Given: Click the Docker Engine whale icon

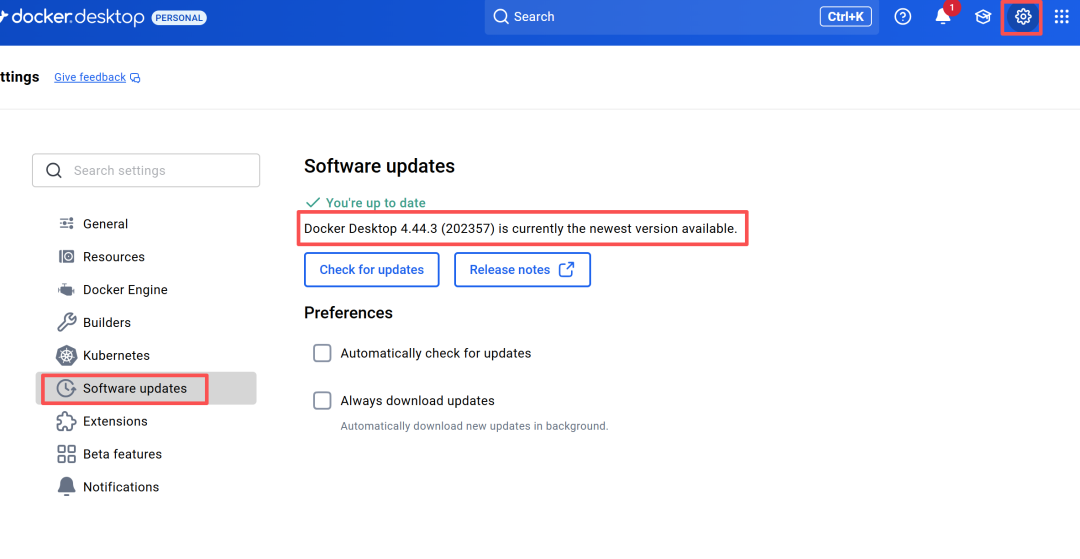Looking at the screenshot, I should (66, 290).
